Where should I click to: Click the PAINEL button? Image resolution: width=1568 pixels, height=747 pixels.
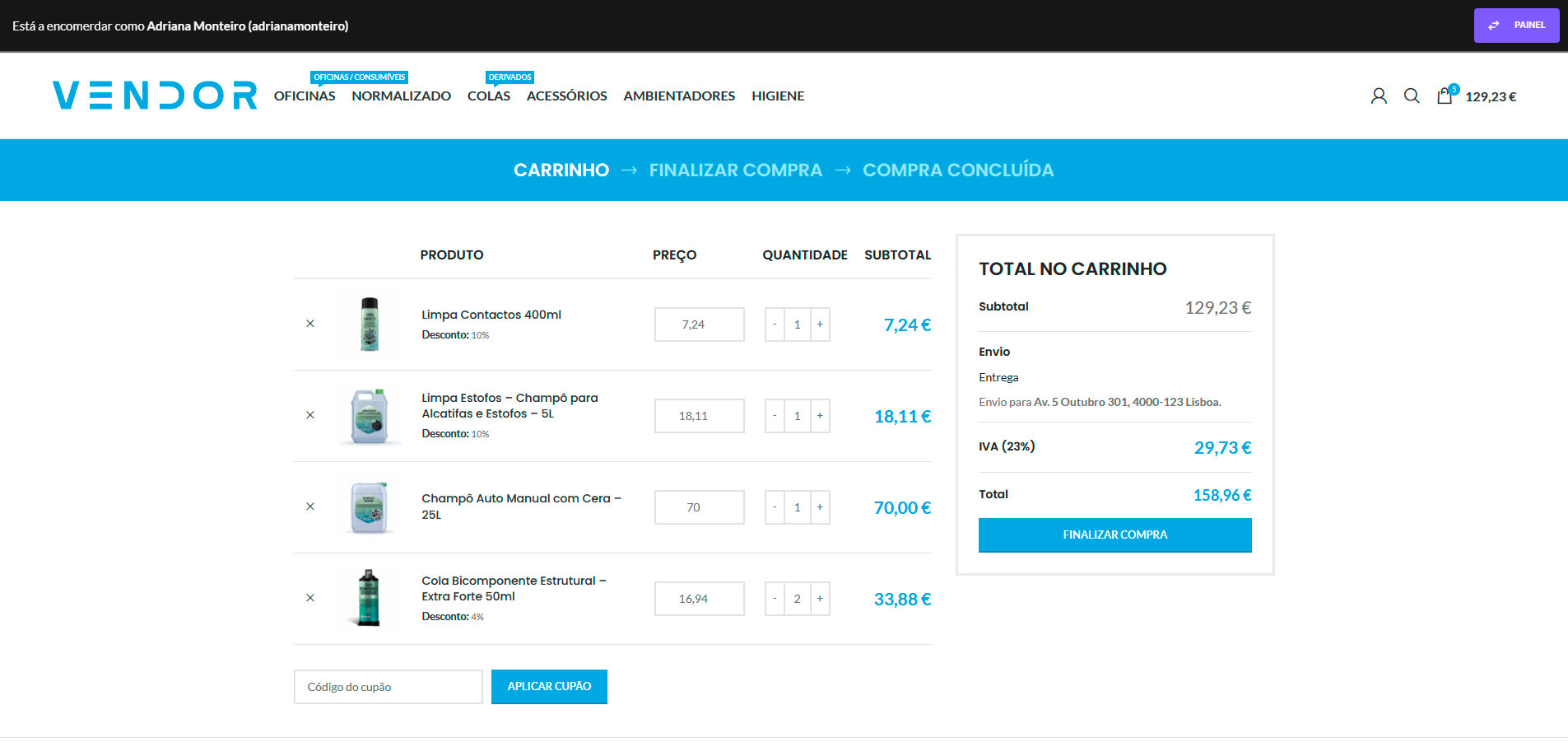pos(1516,26)
